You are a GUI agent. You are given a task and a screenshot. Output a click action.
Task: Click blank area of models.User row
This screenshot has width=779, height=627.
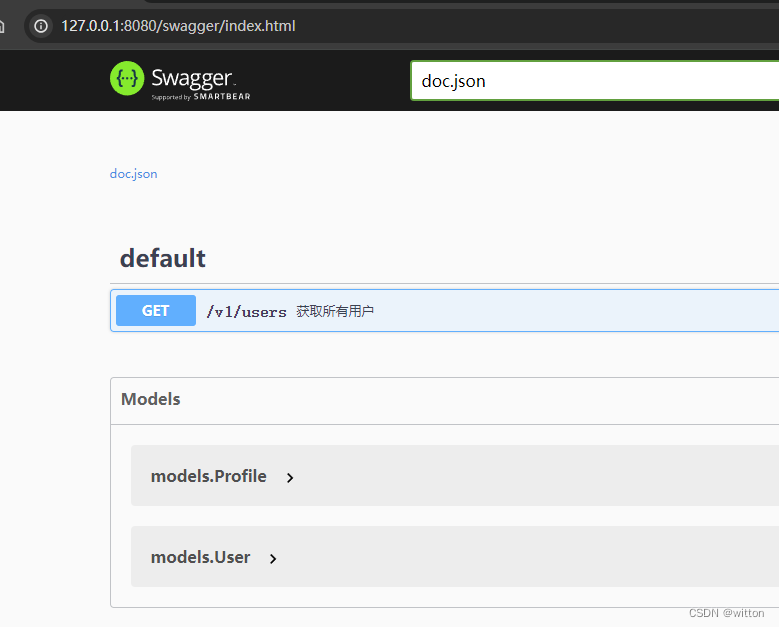[x=520, y=557]
